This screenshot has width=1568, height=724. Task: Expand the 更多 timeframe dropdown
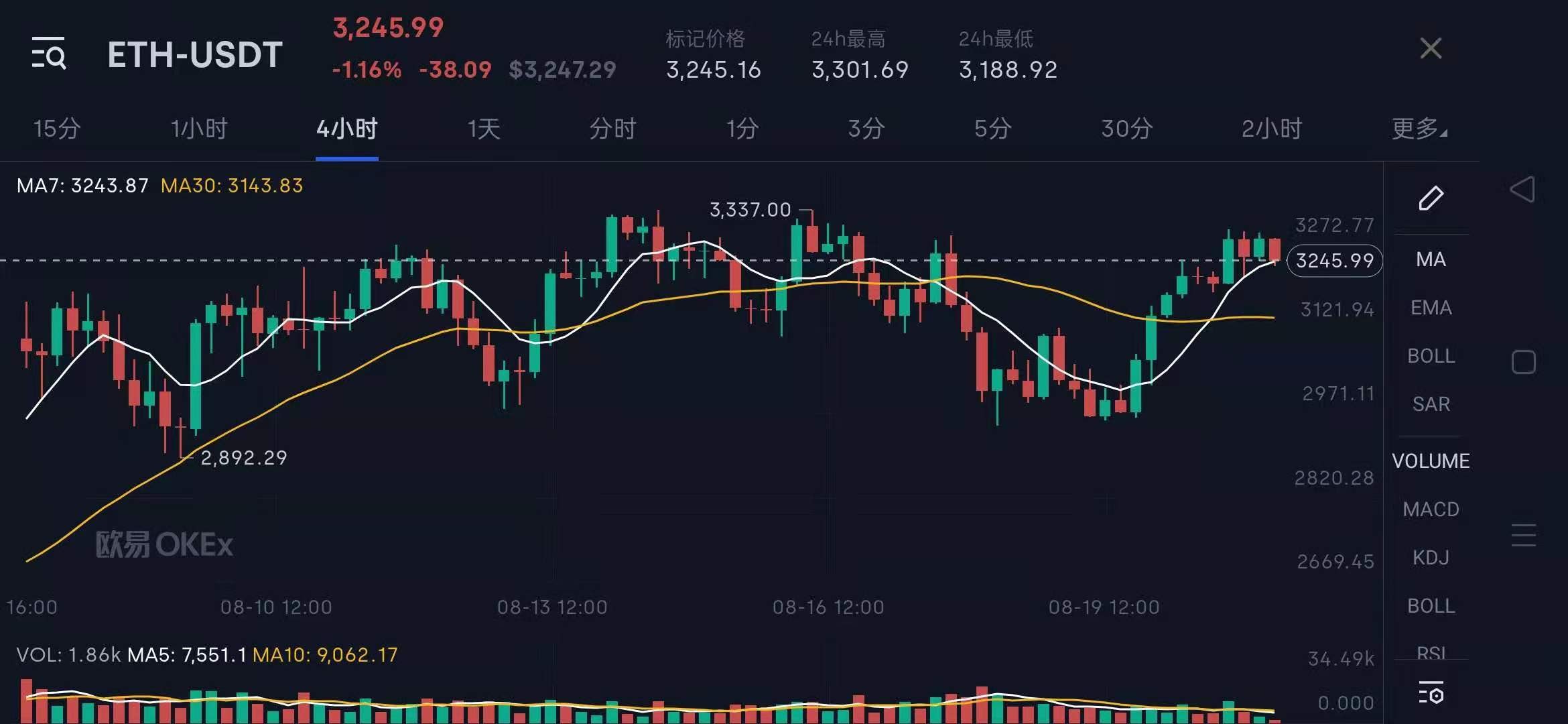point(1419,129)
